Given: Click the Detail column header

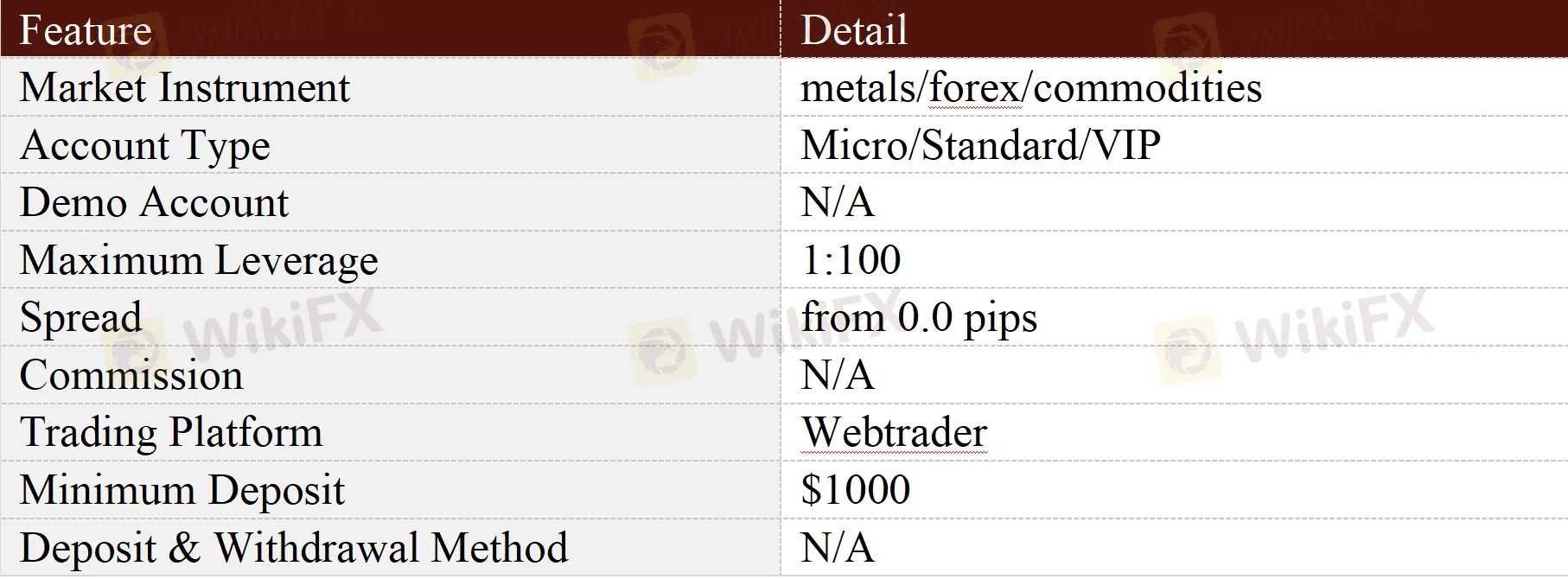Looking at the screenshot, I should point(854,30).
